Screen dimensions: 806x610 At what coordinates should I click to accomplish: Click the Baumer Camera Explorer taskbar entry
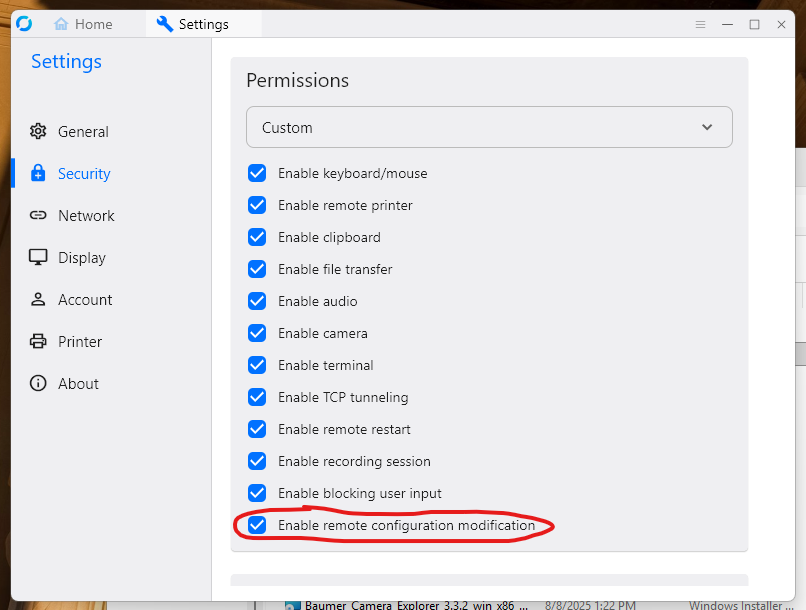click(400, 604)
